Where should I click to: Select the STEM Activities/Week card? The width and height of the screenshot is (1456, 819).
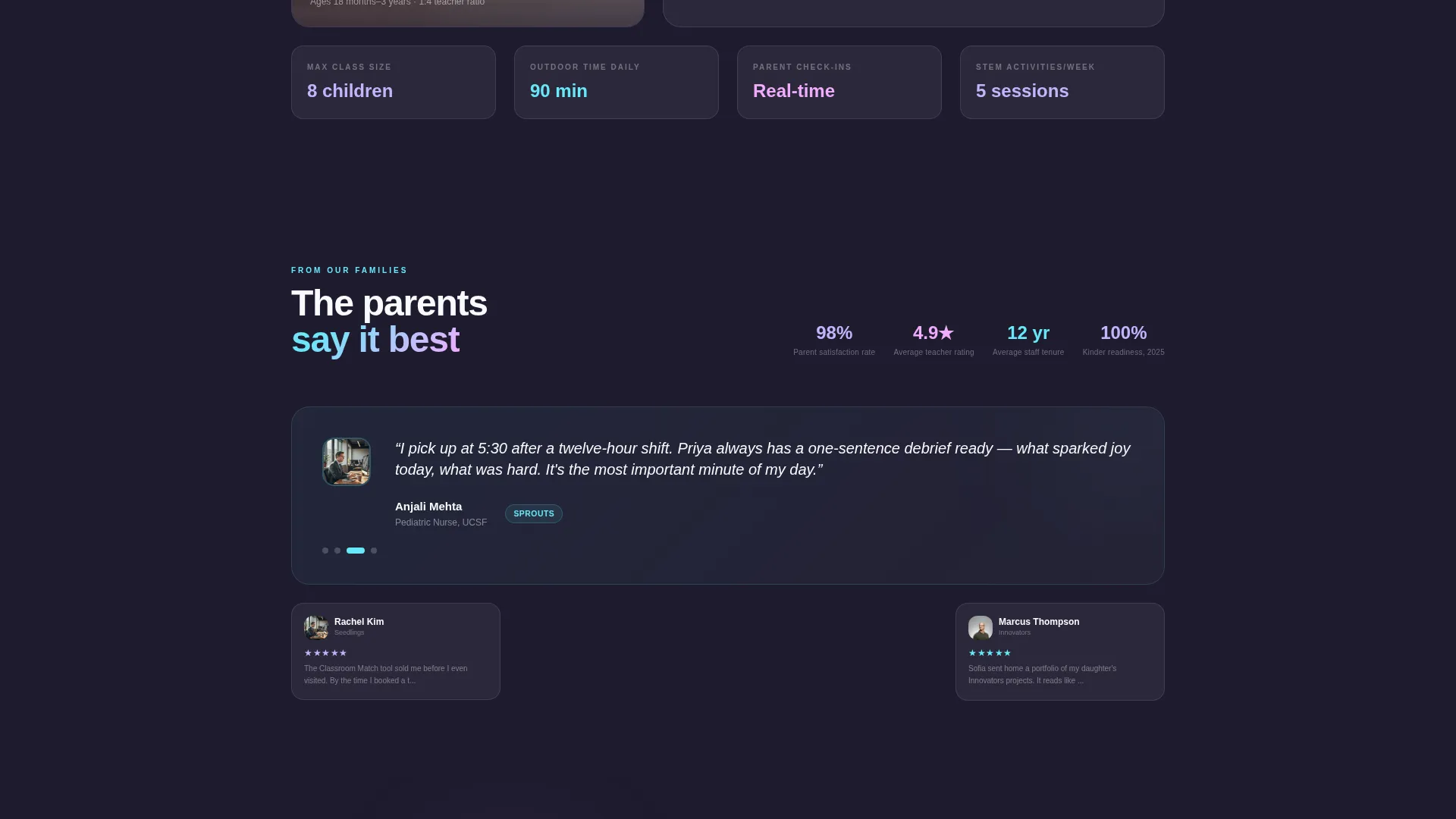point(1062,82)
